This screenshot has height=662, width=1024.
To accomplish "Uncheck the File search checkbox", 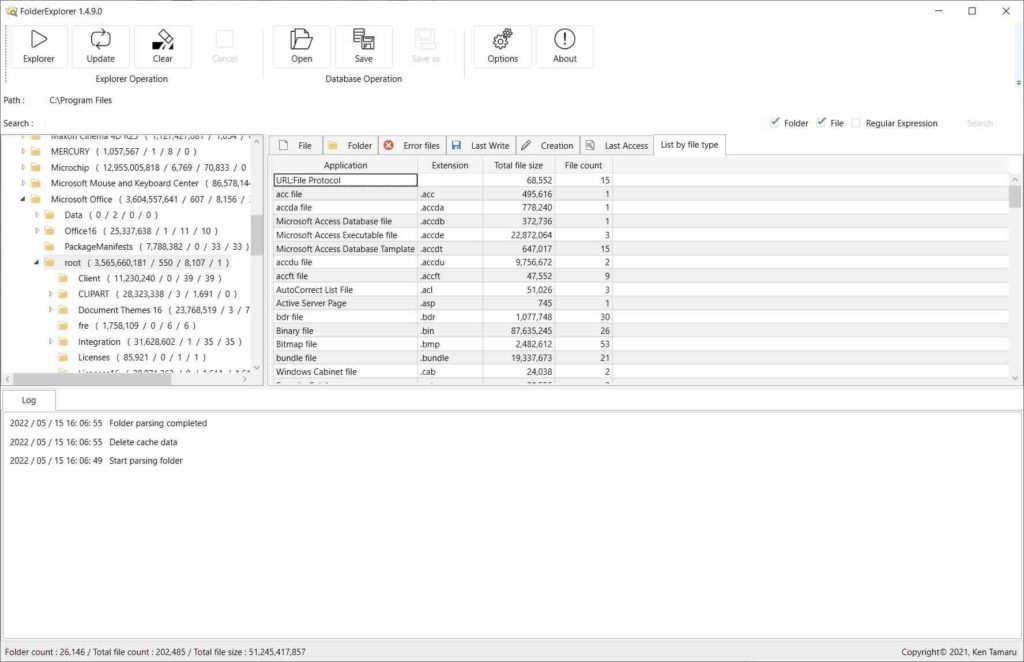I will click(x=821, y=123).
